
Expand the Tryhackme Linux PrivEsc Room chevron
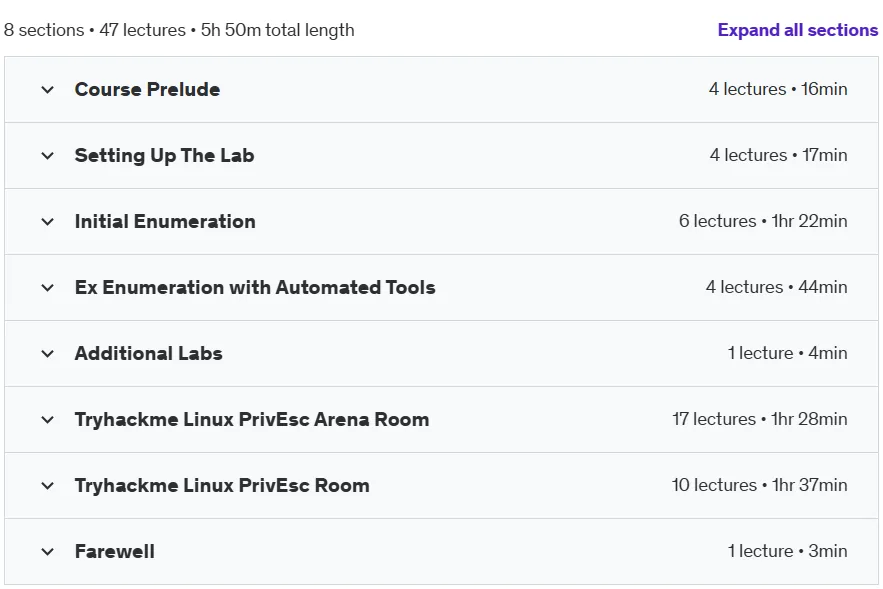click(48, 485)
